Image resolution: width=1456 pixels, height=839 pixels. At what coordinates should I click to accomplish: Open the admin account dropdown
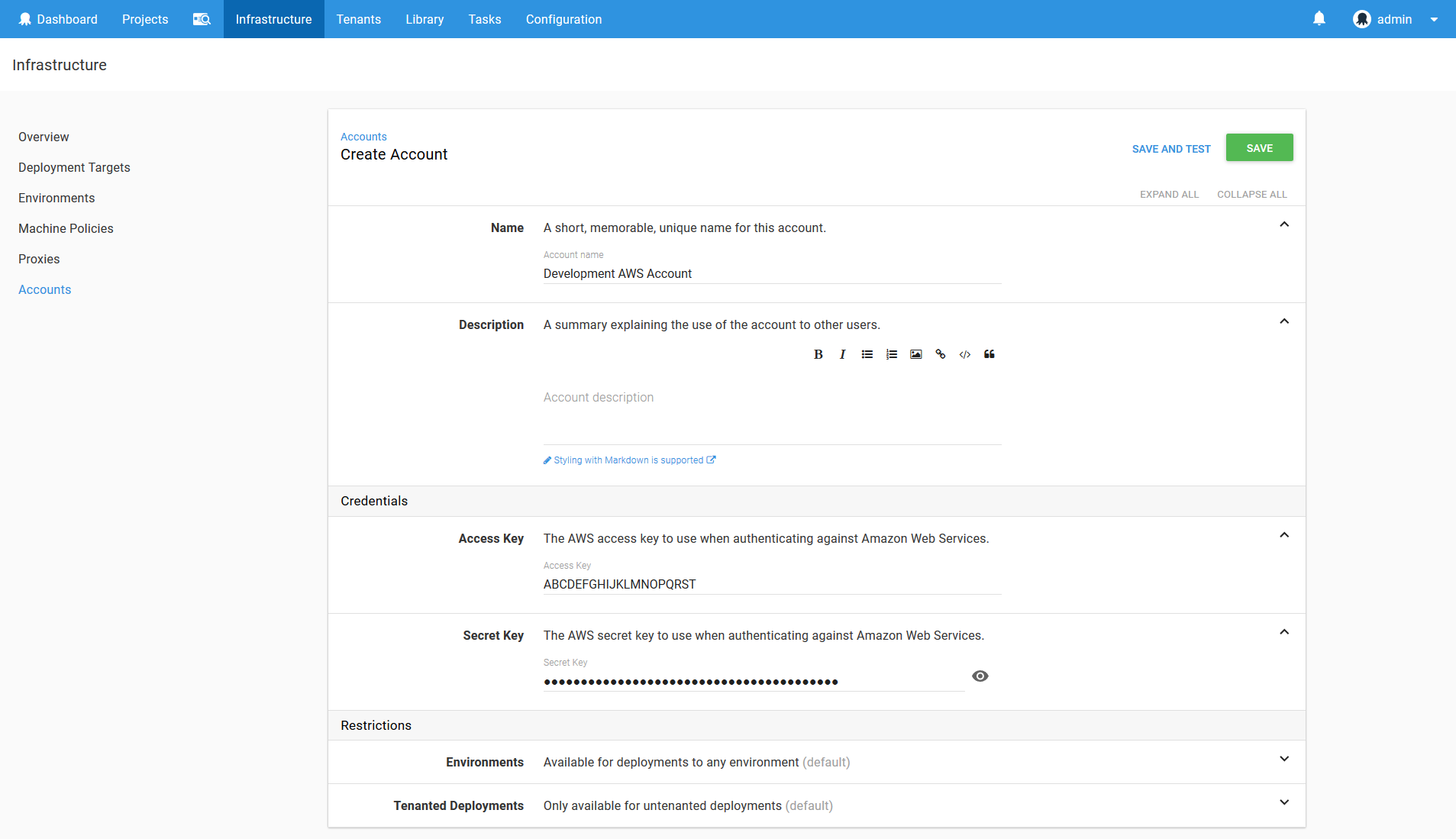1433,18
